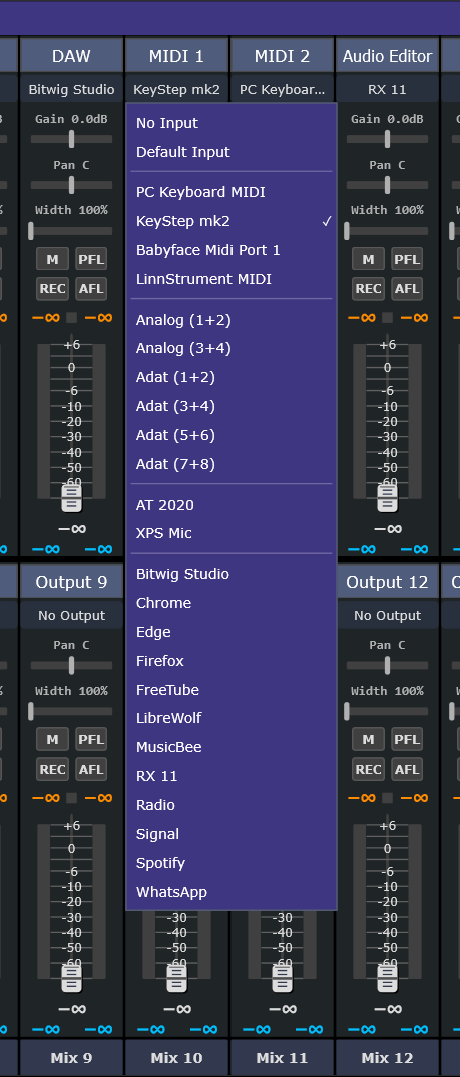Screen dimensions: 460x1077
Task: Choose Bitwig Studio in input menu
Action: [x=231, y=574]
